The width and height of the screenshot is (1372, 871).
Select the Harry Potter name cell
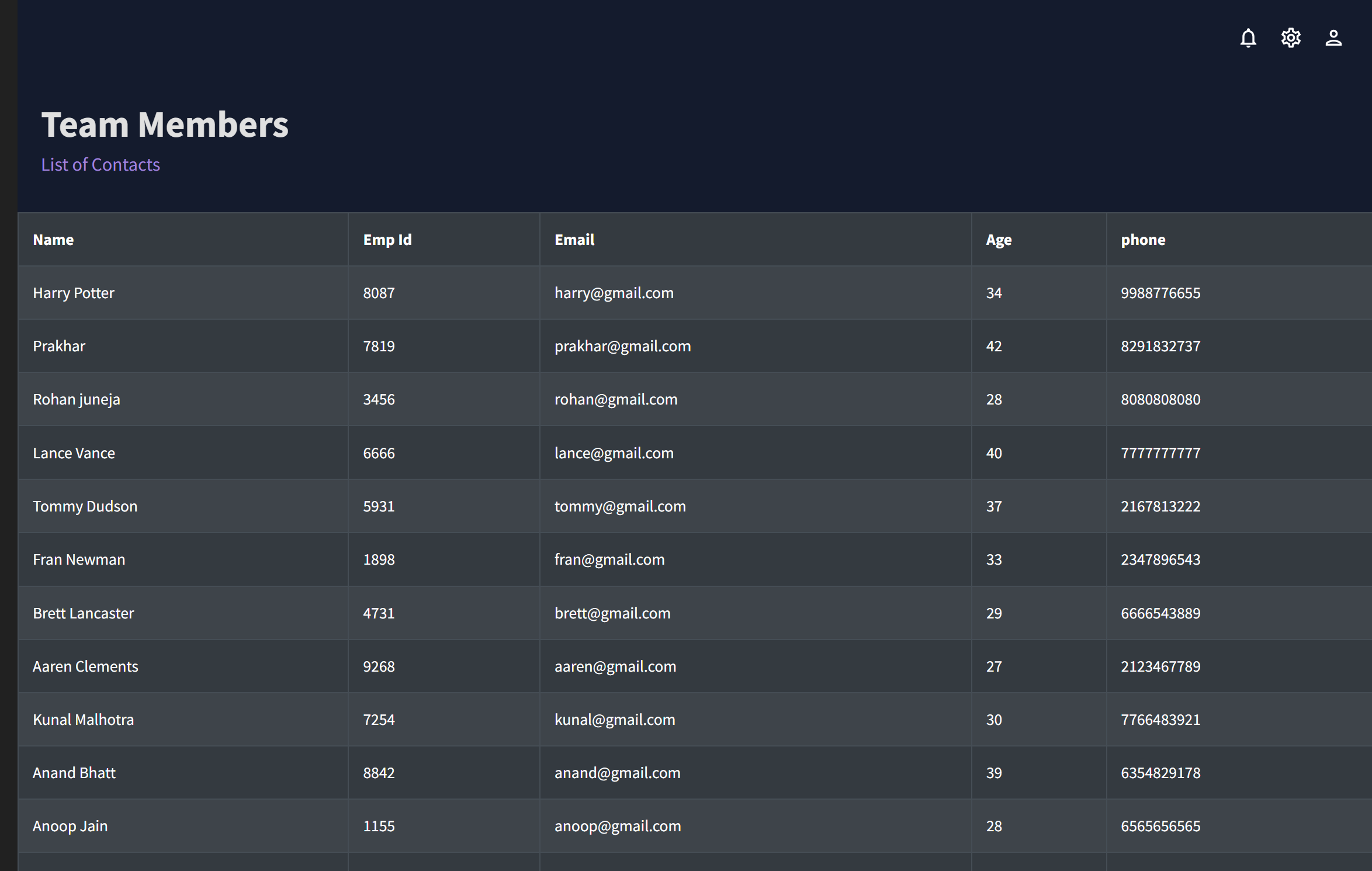pyautogui.click(x=74, y=293)
